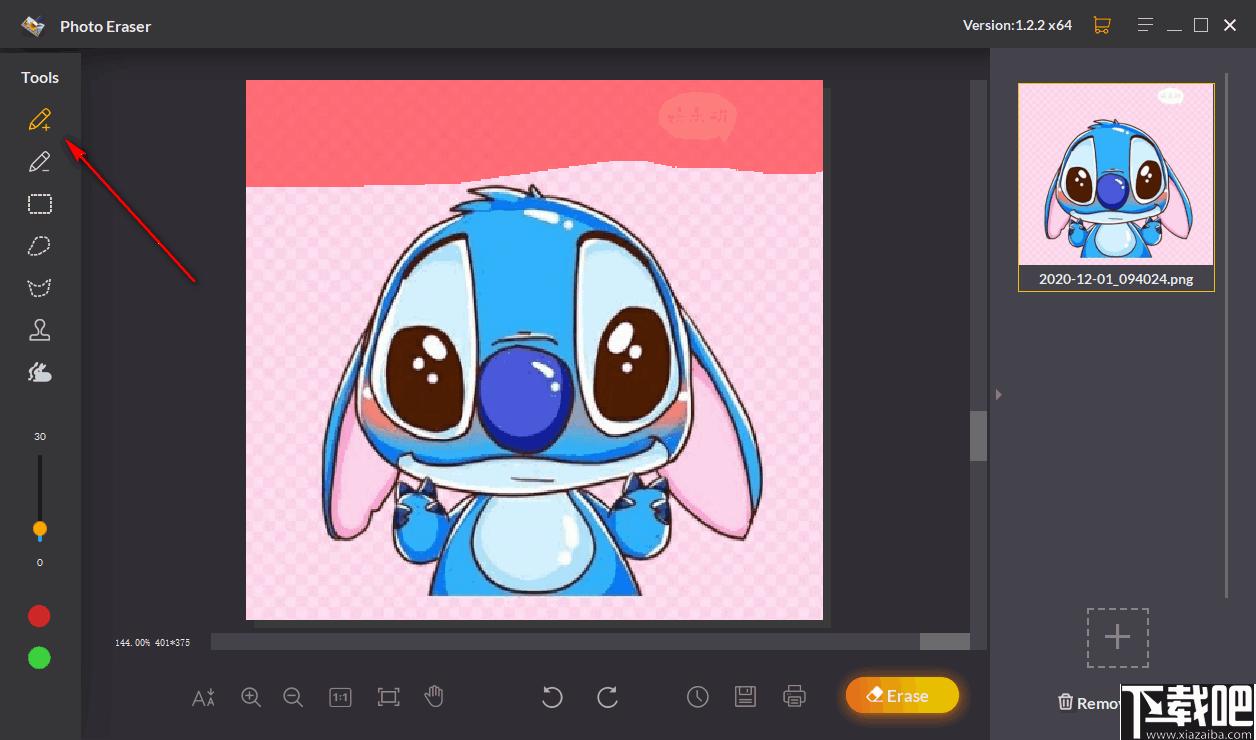Redo the last action

pyautogui.click(x=607, y=697)
